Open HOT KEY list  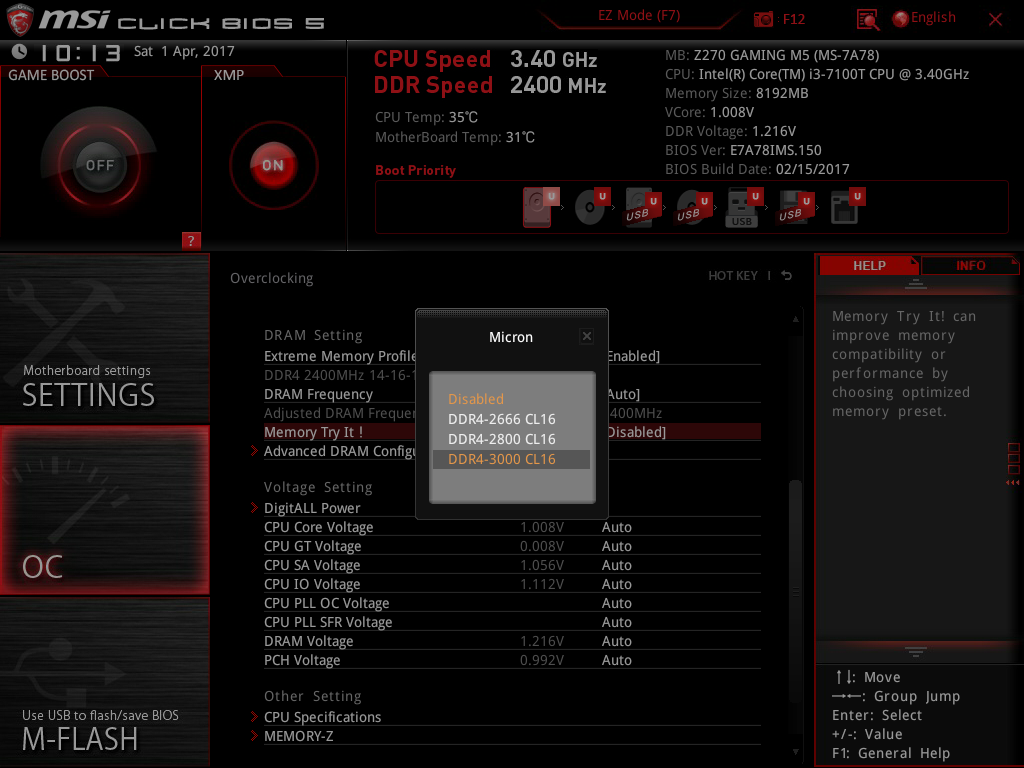tap(733, 276)
